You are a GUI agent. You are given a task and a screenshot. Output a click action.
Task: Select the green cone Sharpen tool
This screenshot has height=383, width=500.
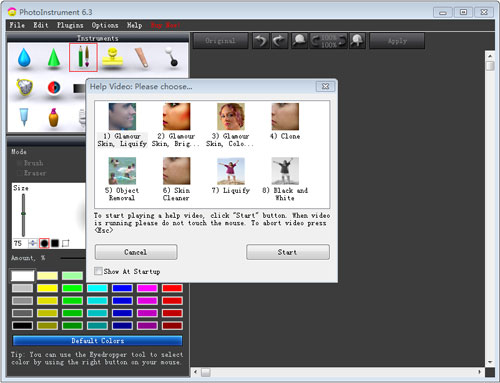pyautogui.click(x=54, y=58)
